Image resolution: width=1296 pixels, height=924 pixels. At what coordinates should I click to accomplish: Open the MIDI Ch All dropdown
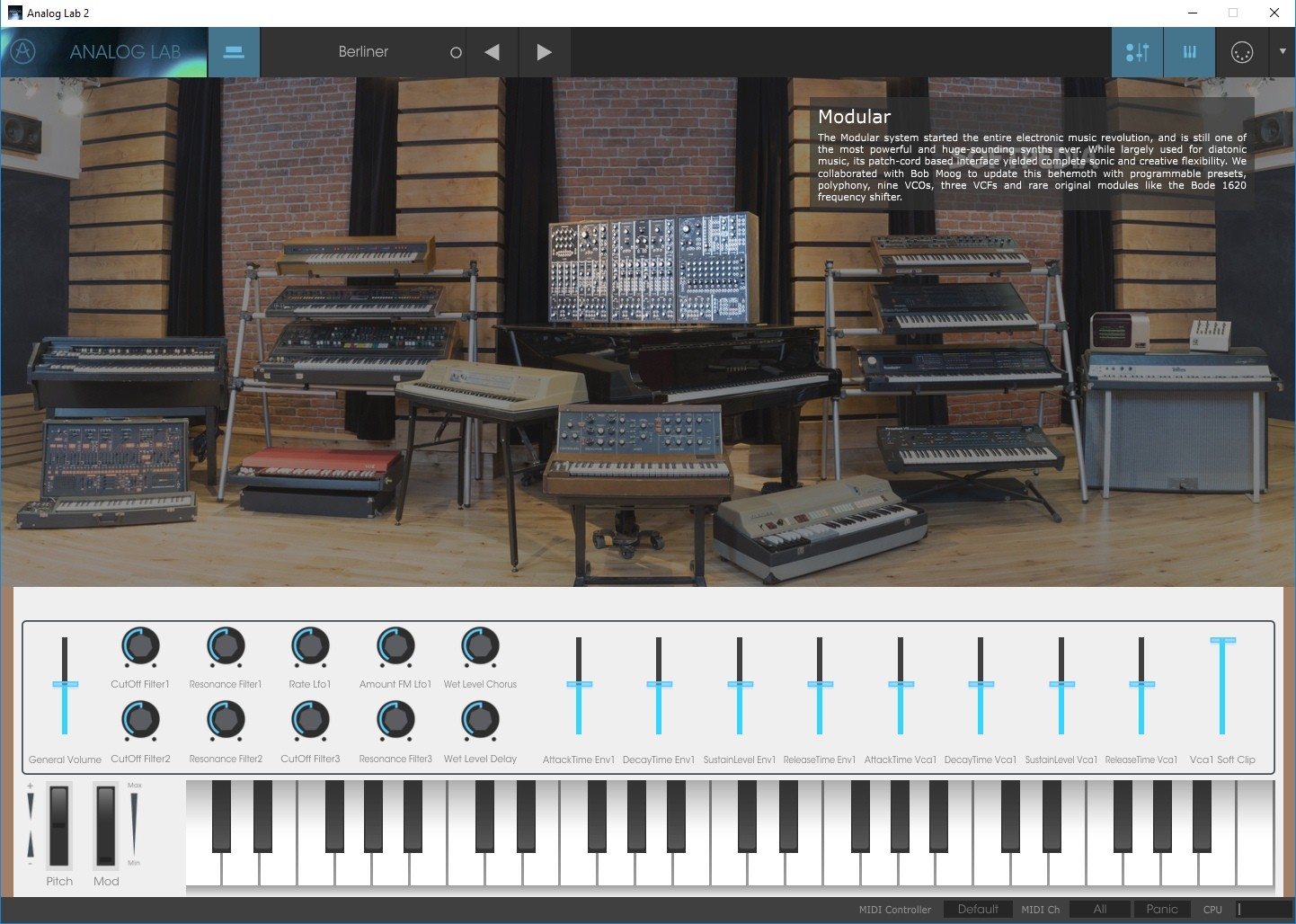[1100, 910]
